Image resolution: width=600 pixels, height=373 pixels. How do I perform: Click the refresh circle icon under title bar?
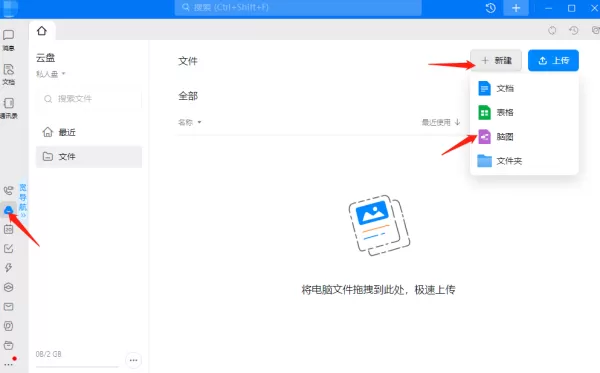point(552,30)
